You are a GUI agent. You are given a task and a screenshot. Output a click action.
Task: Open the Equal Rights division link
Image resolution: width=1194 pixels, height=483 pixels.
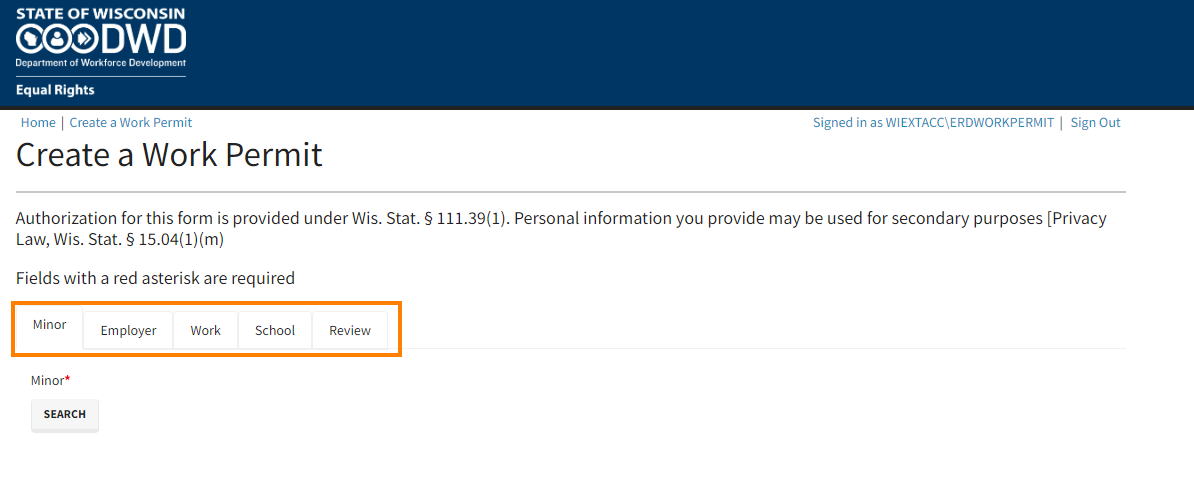[55, 90]
